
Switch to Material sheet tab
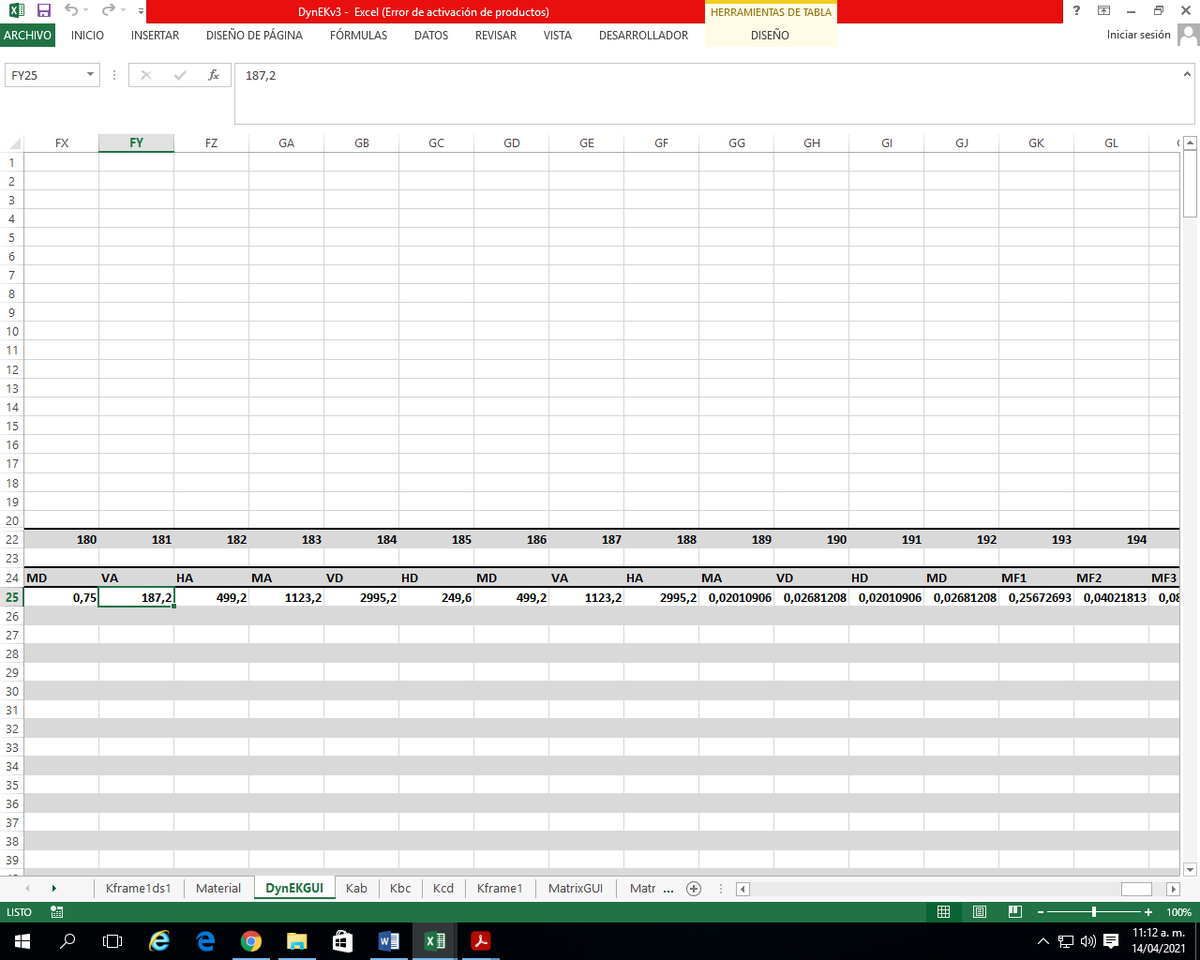pyautogui.click(x=218, y=888)
